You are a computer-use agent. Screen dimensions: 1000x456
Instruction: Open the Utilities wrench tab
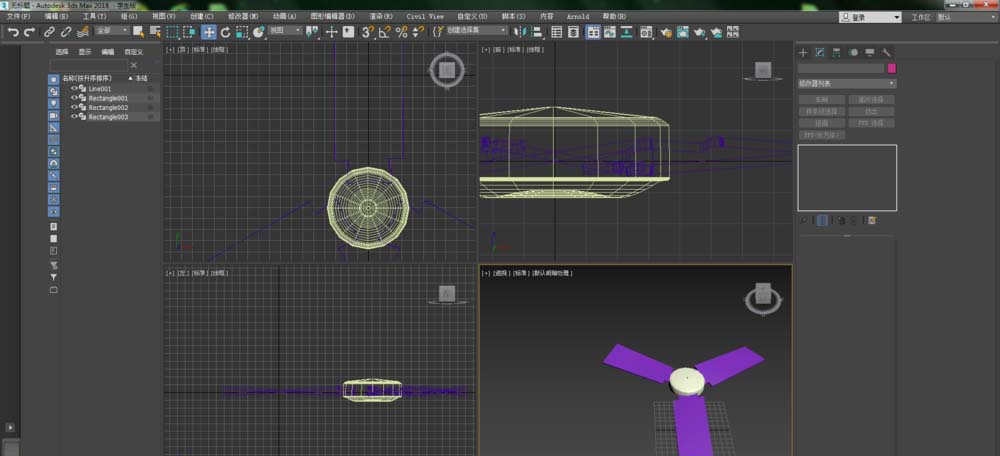pos(886,52)
